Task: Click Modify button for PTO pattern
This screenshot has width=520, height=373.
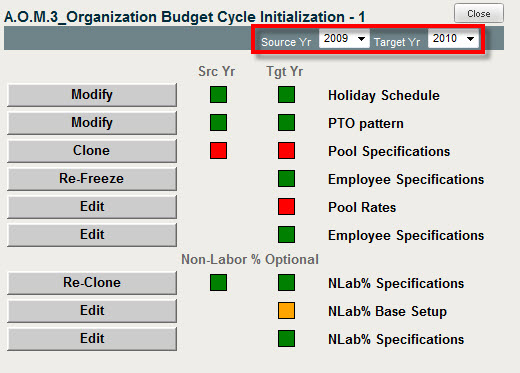Action: (92, 123)
